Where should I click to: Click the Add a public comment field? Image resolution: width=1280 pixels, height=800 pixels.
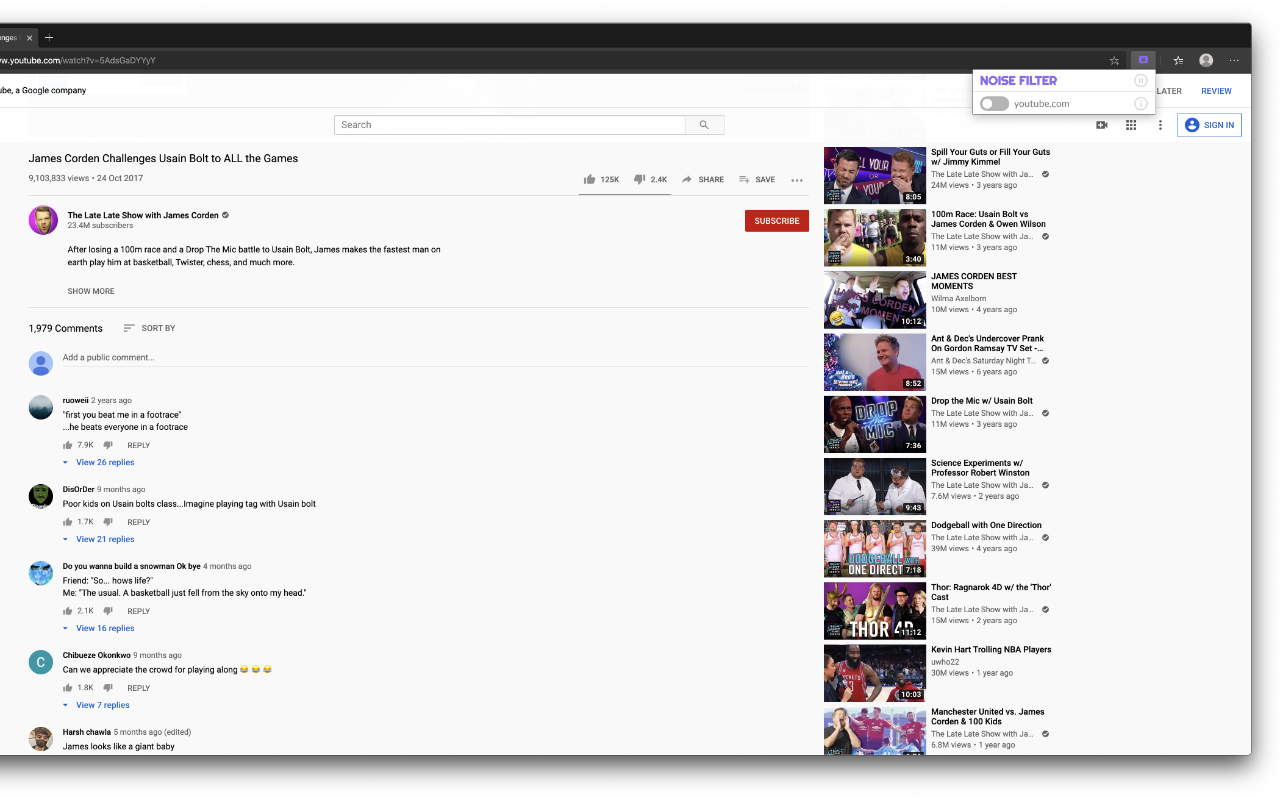tap(435, 358)
